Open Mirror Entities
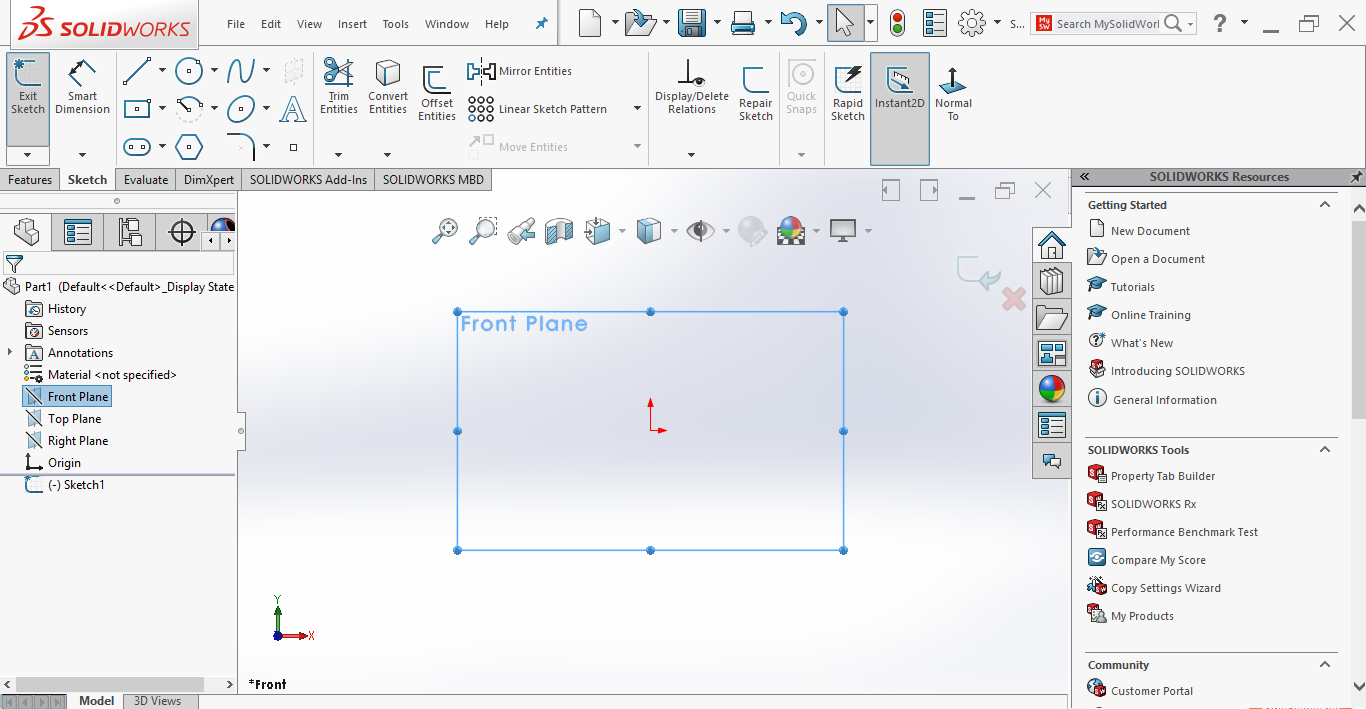The height and width of the screenshot is (709, 1366). point(520,71)
